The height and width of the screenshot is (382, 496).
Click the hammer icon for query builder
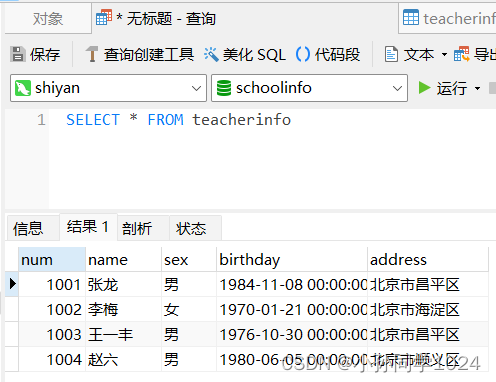pyautogui.click(x=91, y=54)
